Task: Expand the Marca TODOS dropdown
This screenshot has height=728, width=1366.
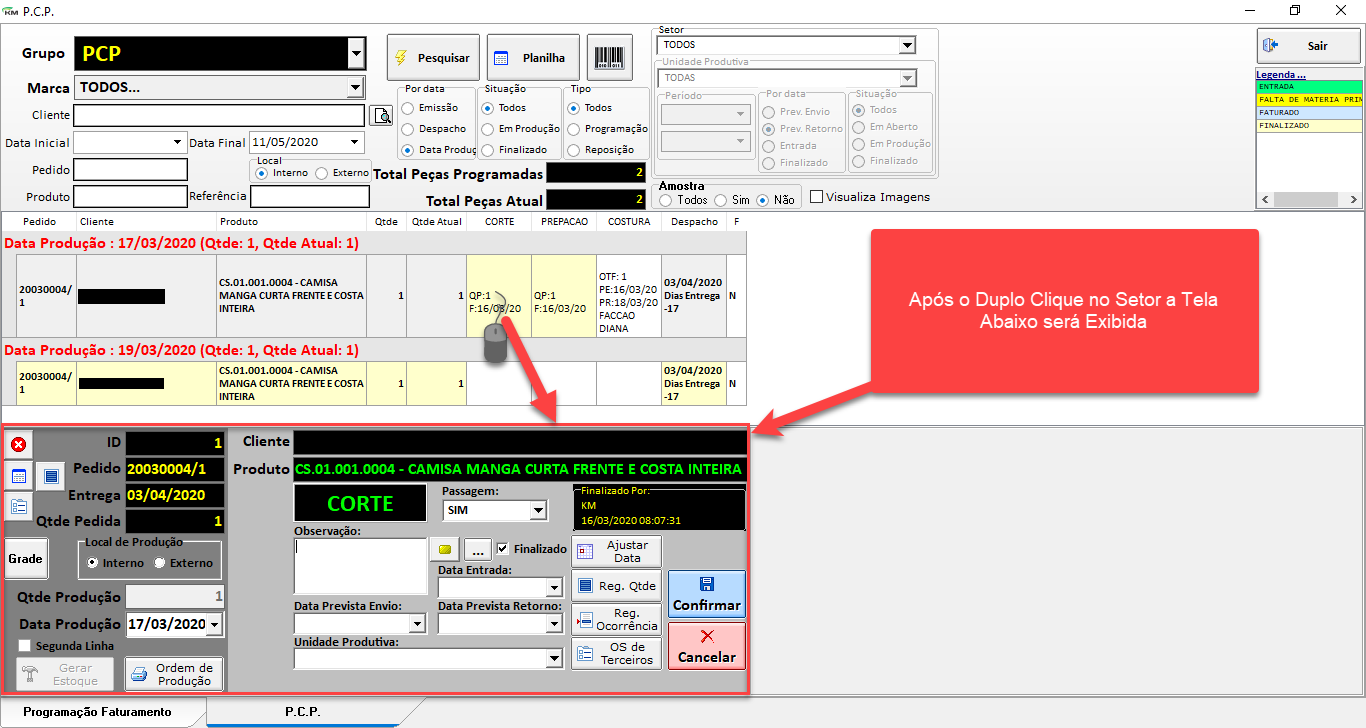Action: click(355, 88)
